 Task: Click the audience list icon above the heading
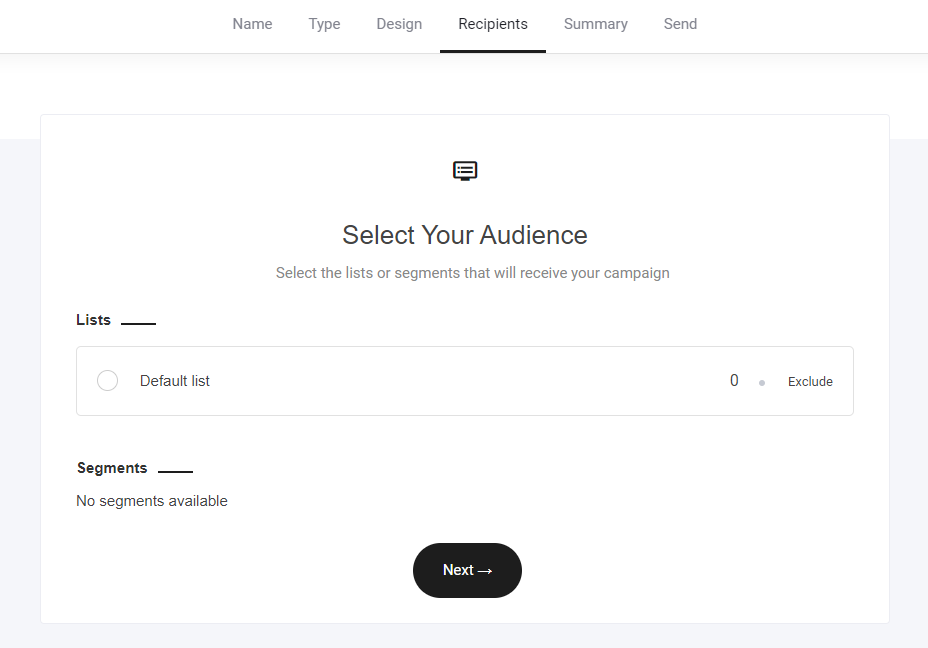465,171
